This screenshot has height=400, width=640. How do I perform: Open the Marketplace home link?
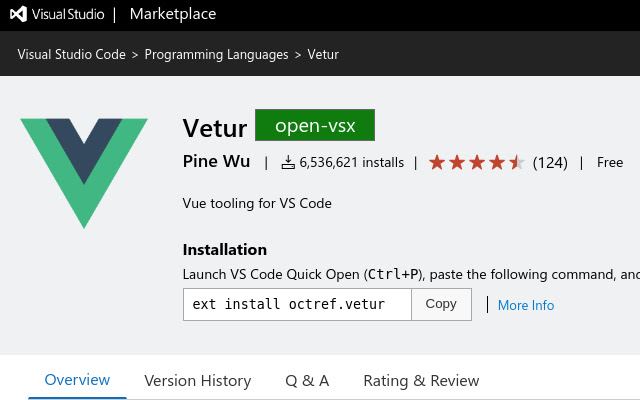(173, 14)
